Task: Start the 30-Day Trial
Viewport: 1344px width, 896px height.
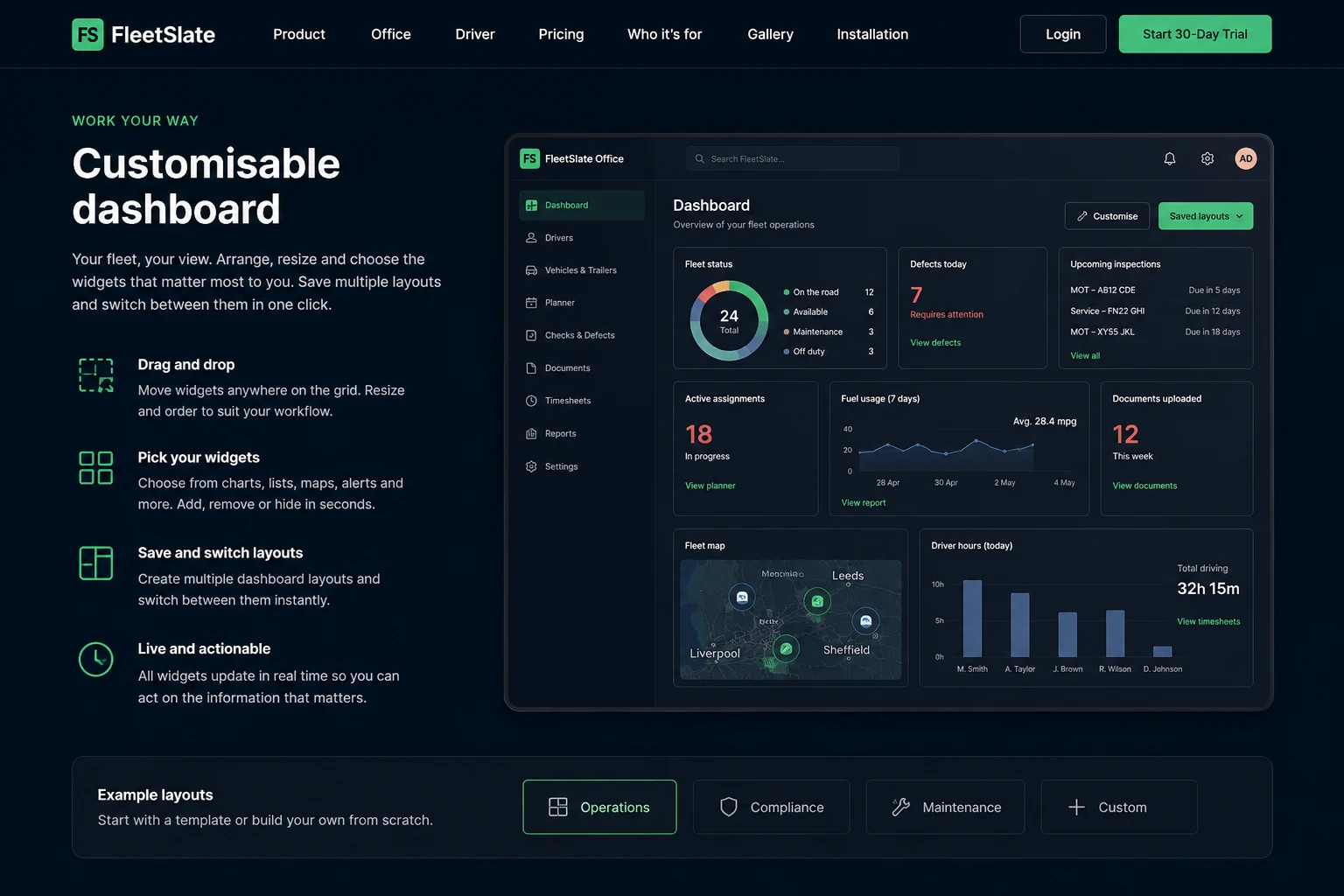Action: tap(1195, 34)
